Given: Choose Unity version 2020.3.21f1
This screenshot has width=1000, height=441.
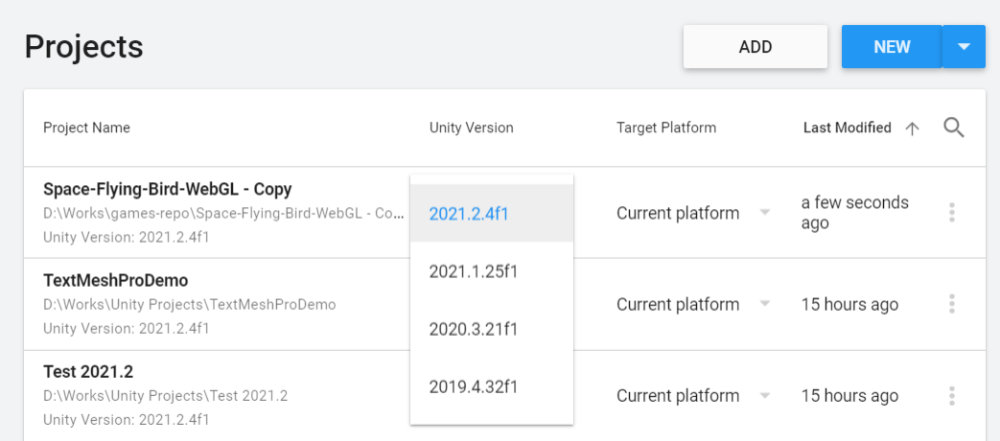Looking at the screenshot, I should pyautogui.click(x=473, y=329).
